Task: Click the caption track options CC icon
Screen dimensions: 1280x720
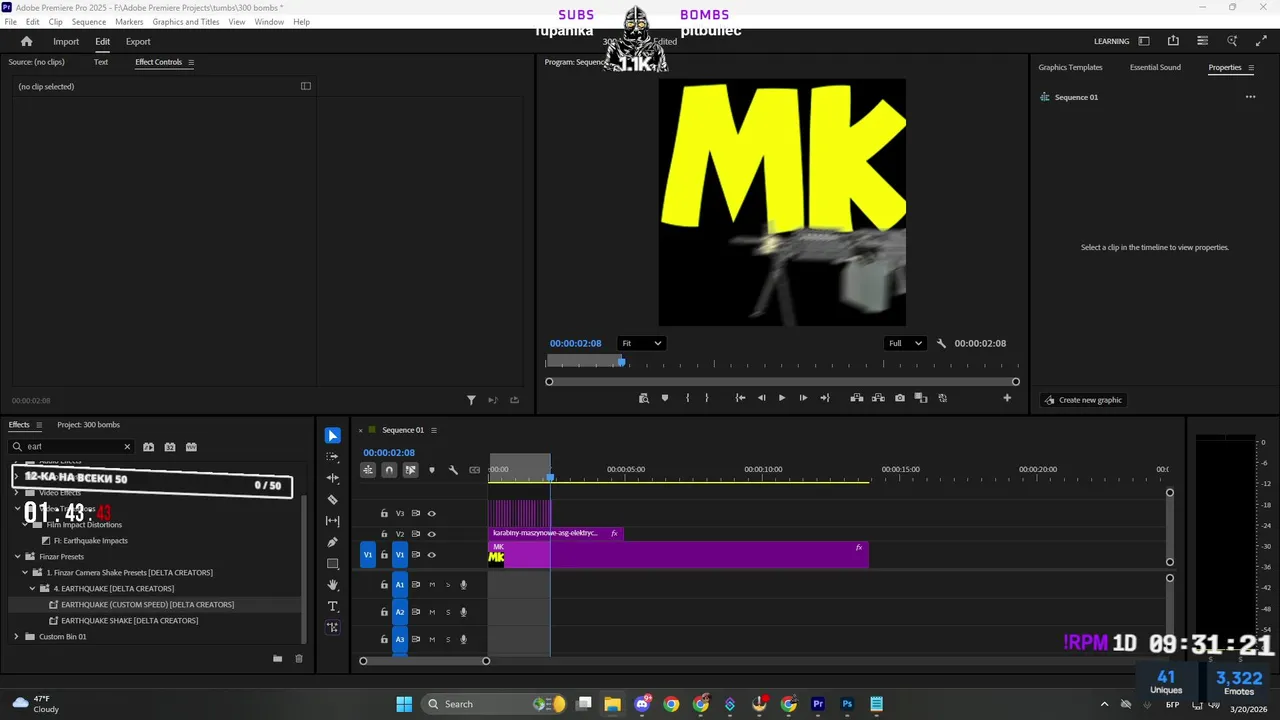Action: pos(474,470)
